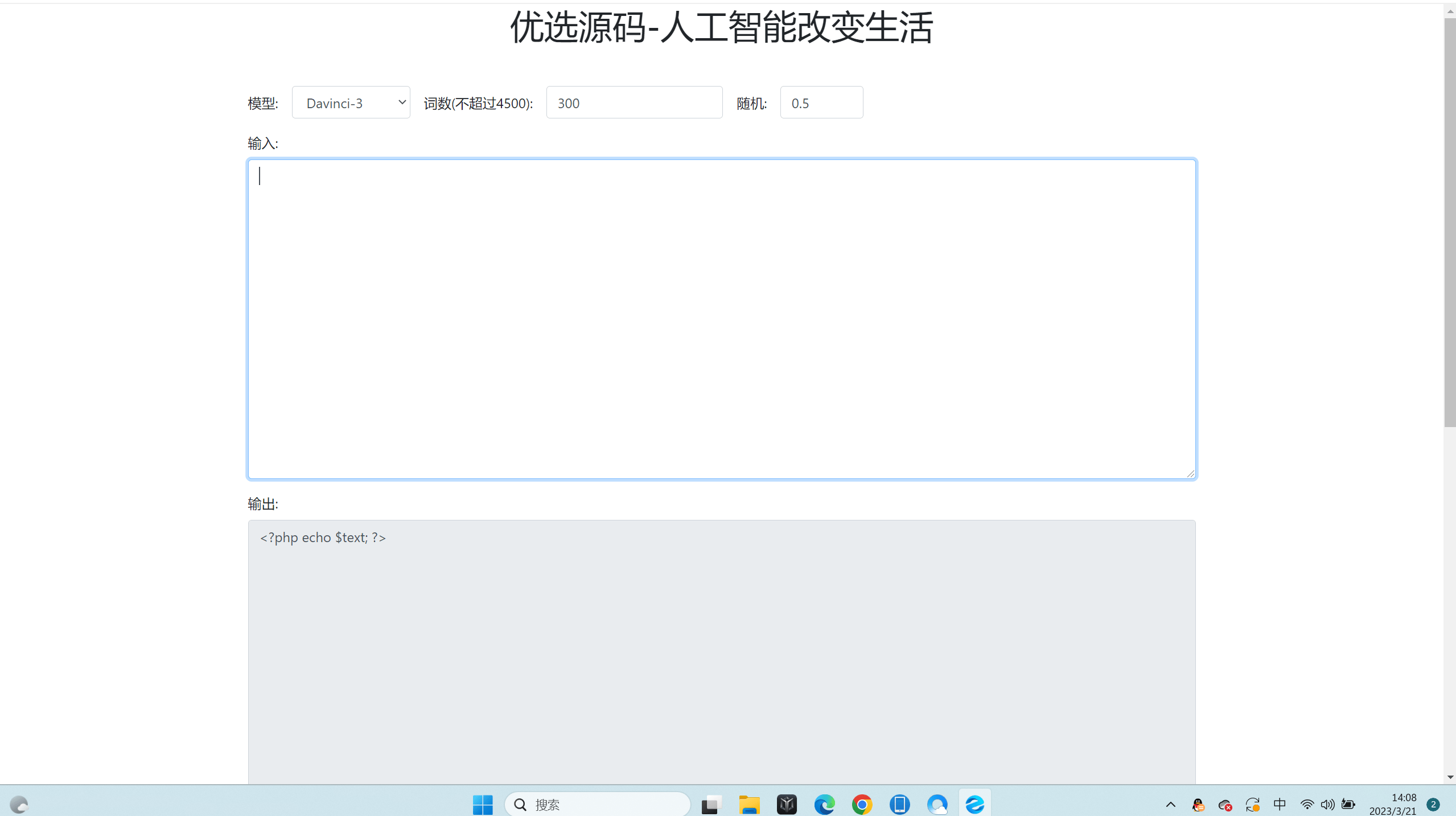Open the dark hexagon app on taskbar
Viewport: 1456px width, 816px height.
point(787,804)
